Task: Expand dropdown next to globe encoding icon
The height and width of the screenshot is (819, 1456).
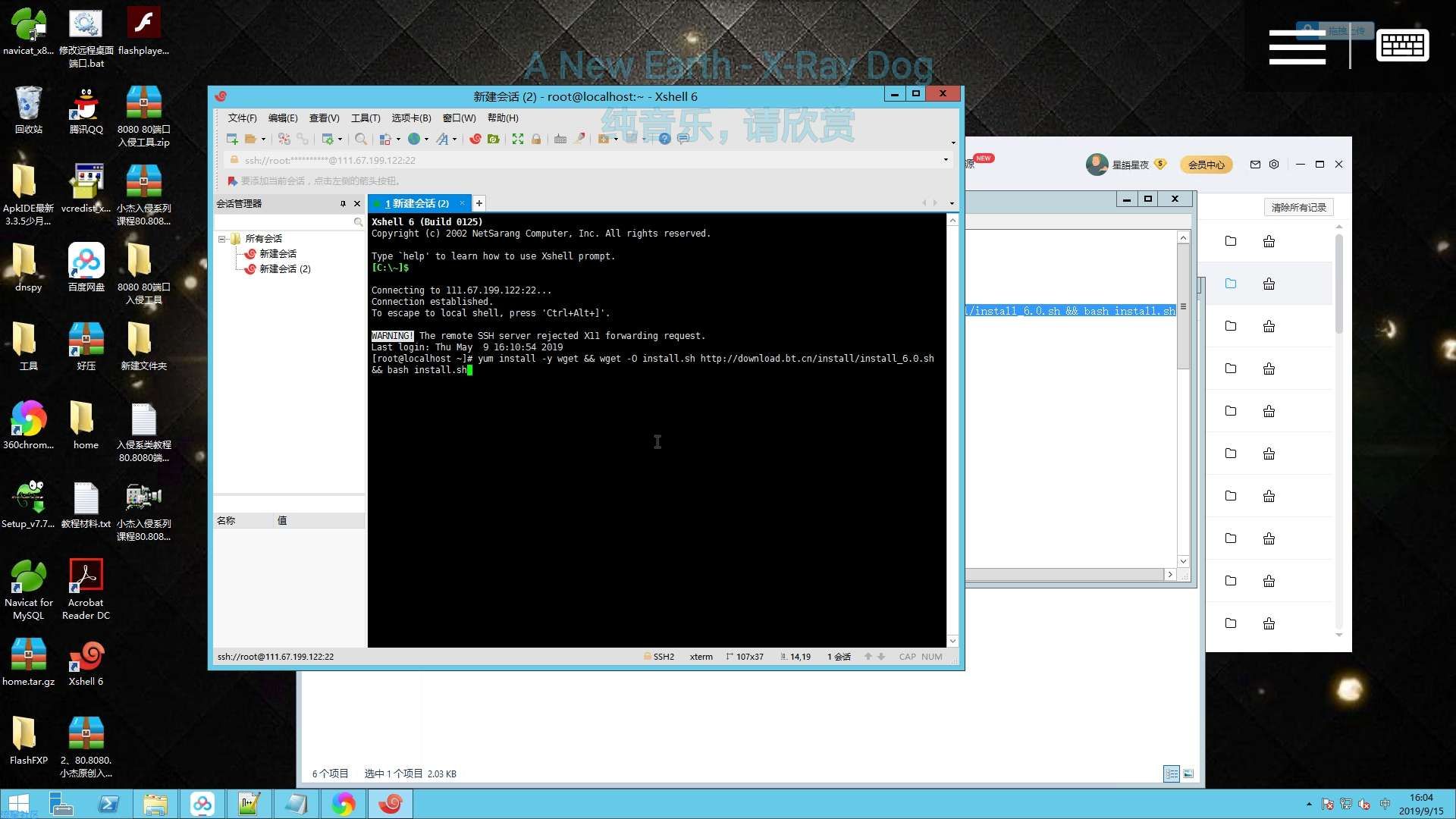Action: pyautogui.click(x=426, y=139)
